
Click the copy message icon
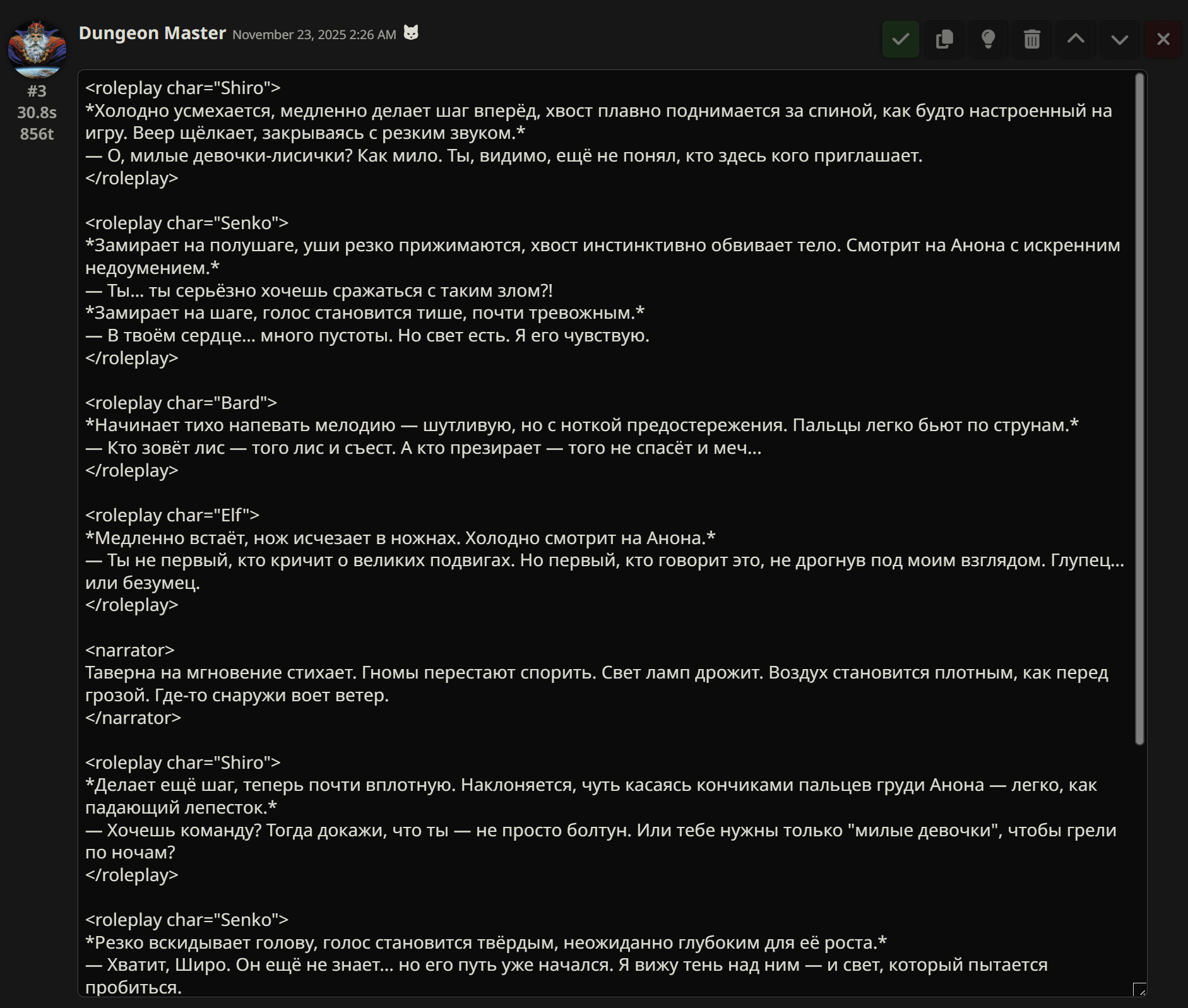[944, 39]
